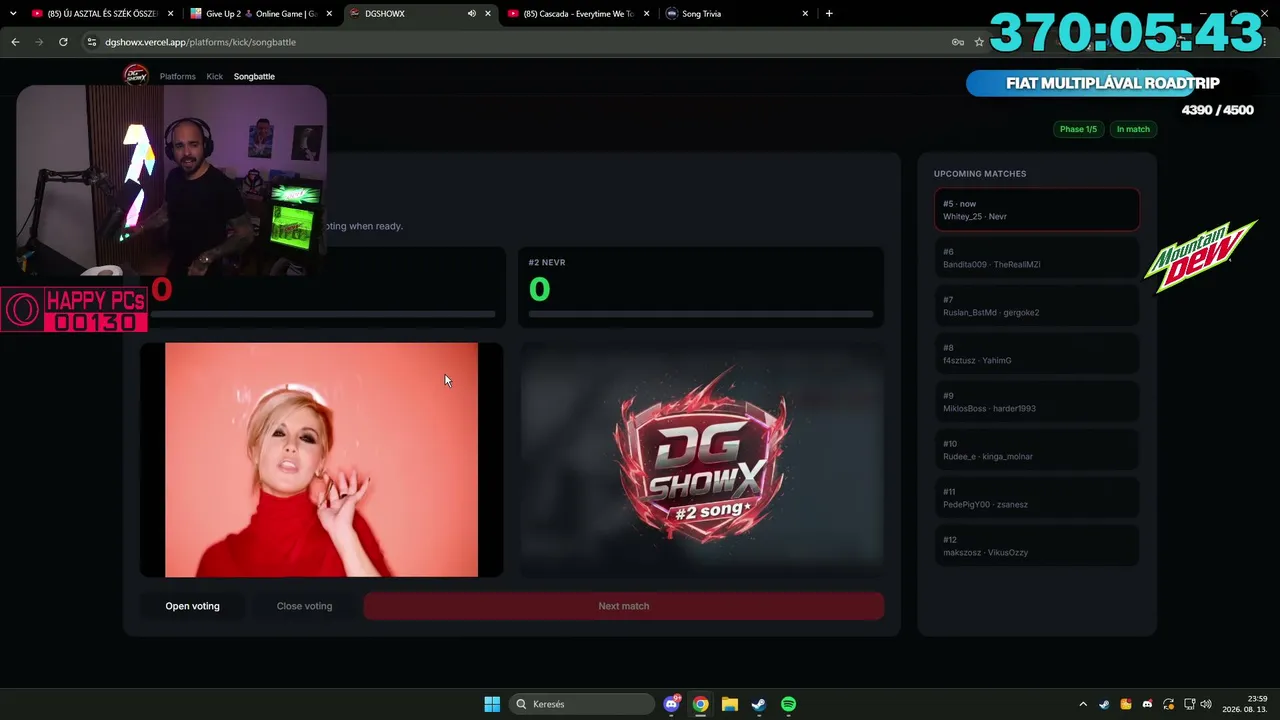This screenshot has height=720, width=1280.
Task: Open the tab search dropdown arrow
Action: (x=13, y=14)
